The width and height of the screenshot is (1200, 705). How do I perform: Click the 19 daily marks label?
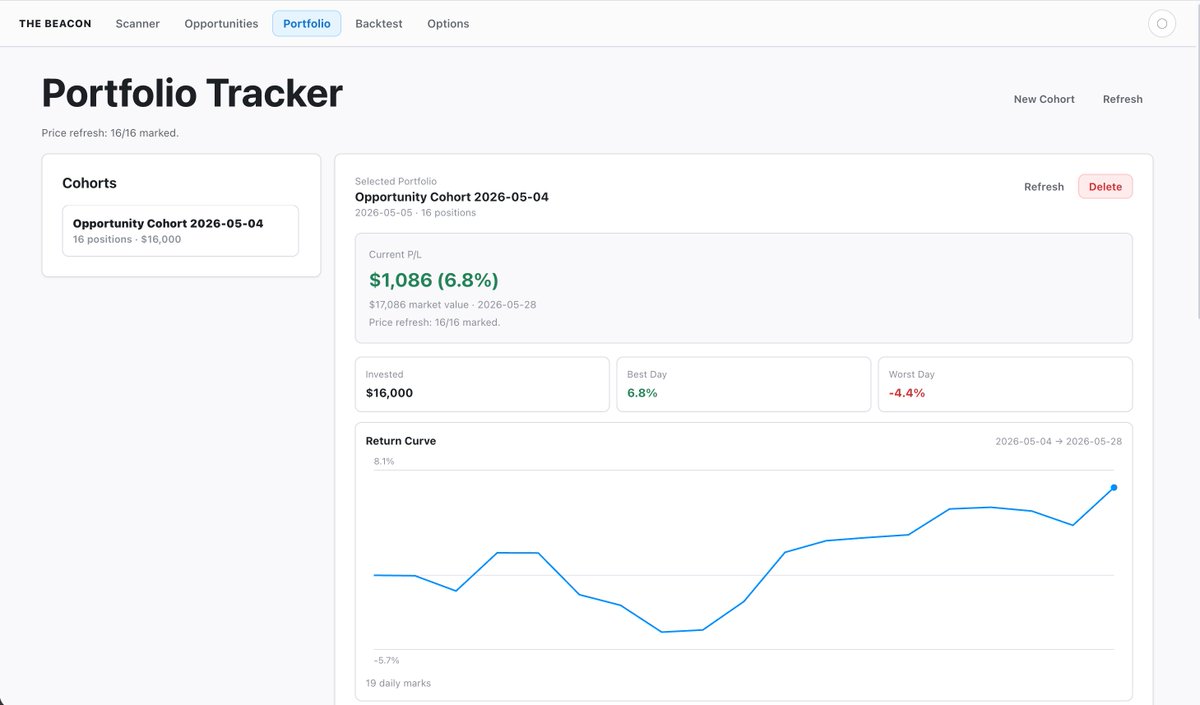(398, 683)
